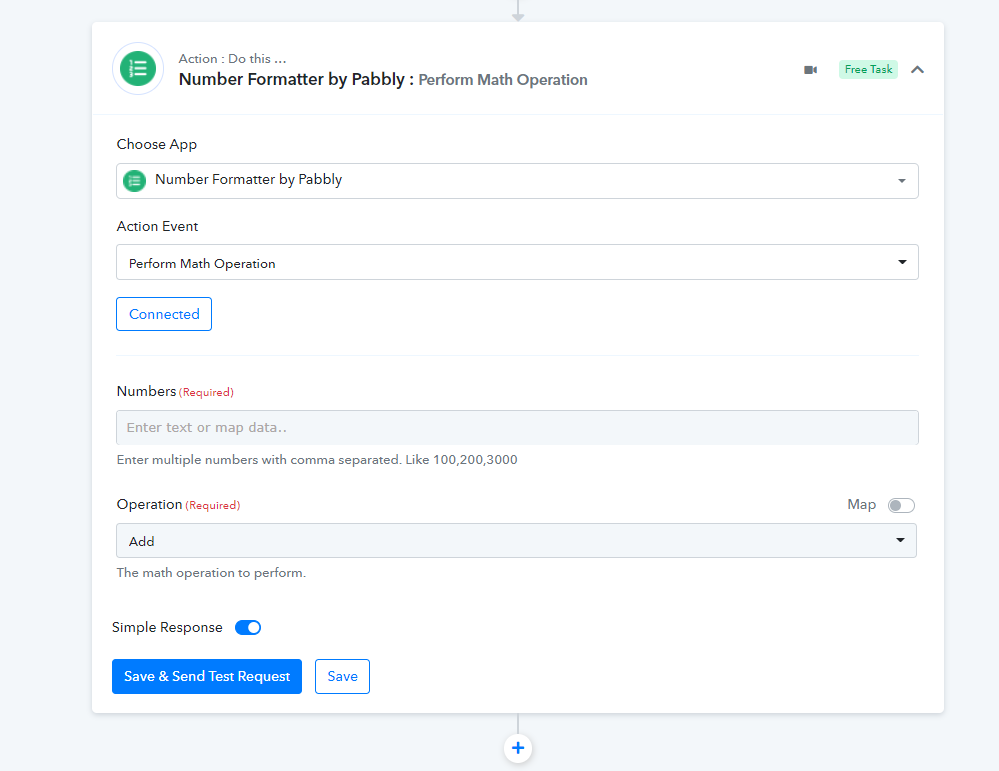Toggle the Map switch for Operation
999x771 pixels.
pos(901,505)
